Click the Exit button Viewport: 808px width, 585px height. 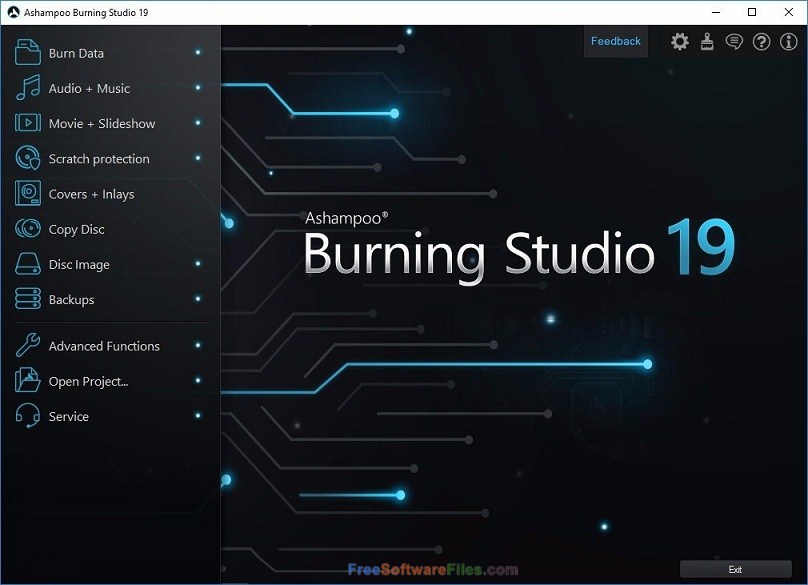(x=735, y=570)
